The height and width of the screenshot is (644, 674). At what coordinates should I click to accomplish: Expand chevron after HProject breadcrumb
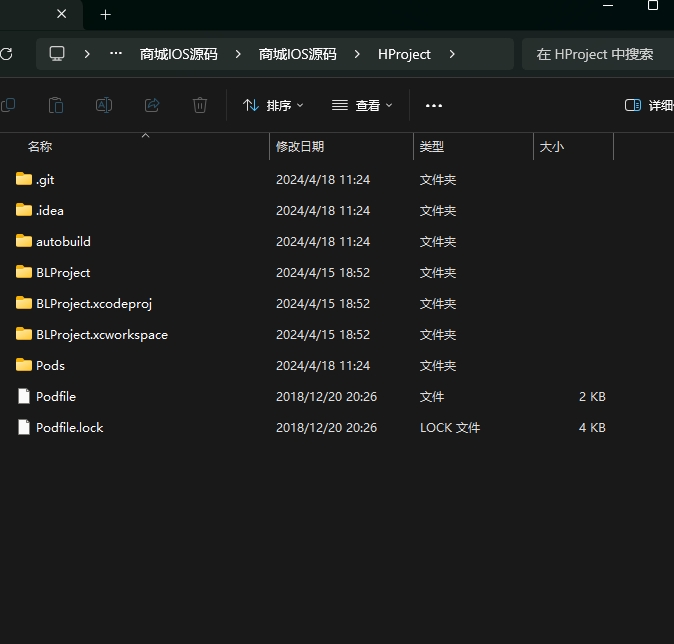(x=452, y=54)
